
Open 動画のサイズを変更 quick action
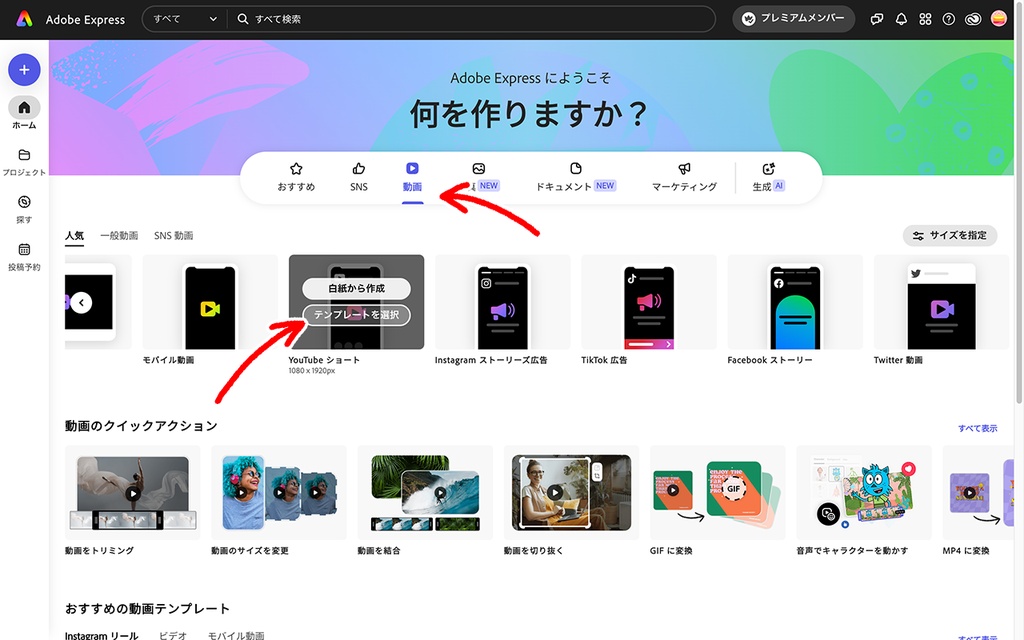(279, 501)
